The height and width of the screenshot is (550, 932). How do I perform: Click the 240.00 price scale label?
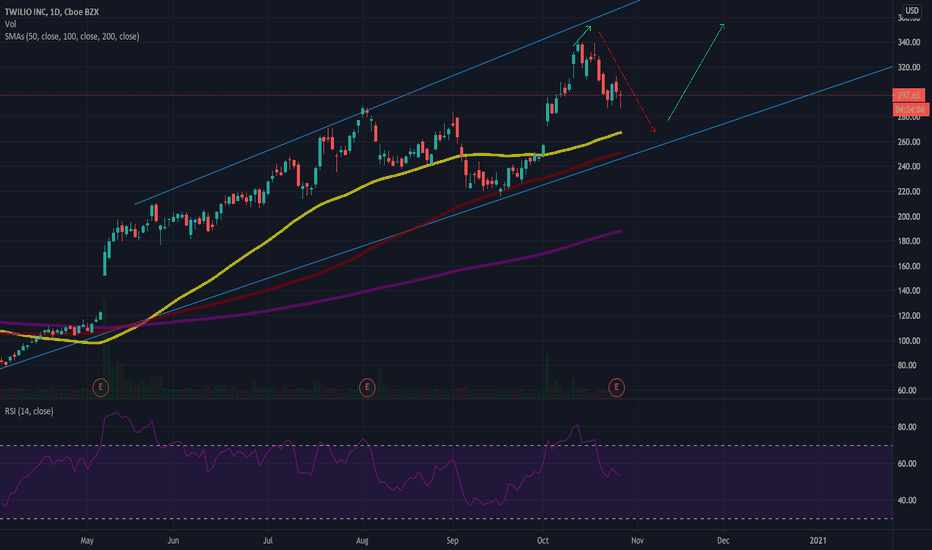[909, 167]
